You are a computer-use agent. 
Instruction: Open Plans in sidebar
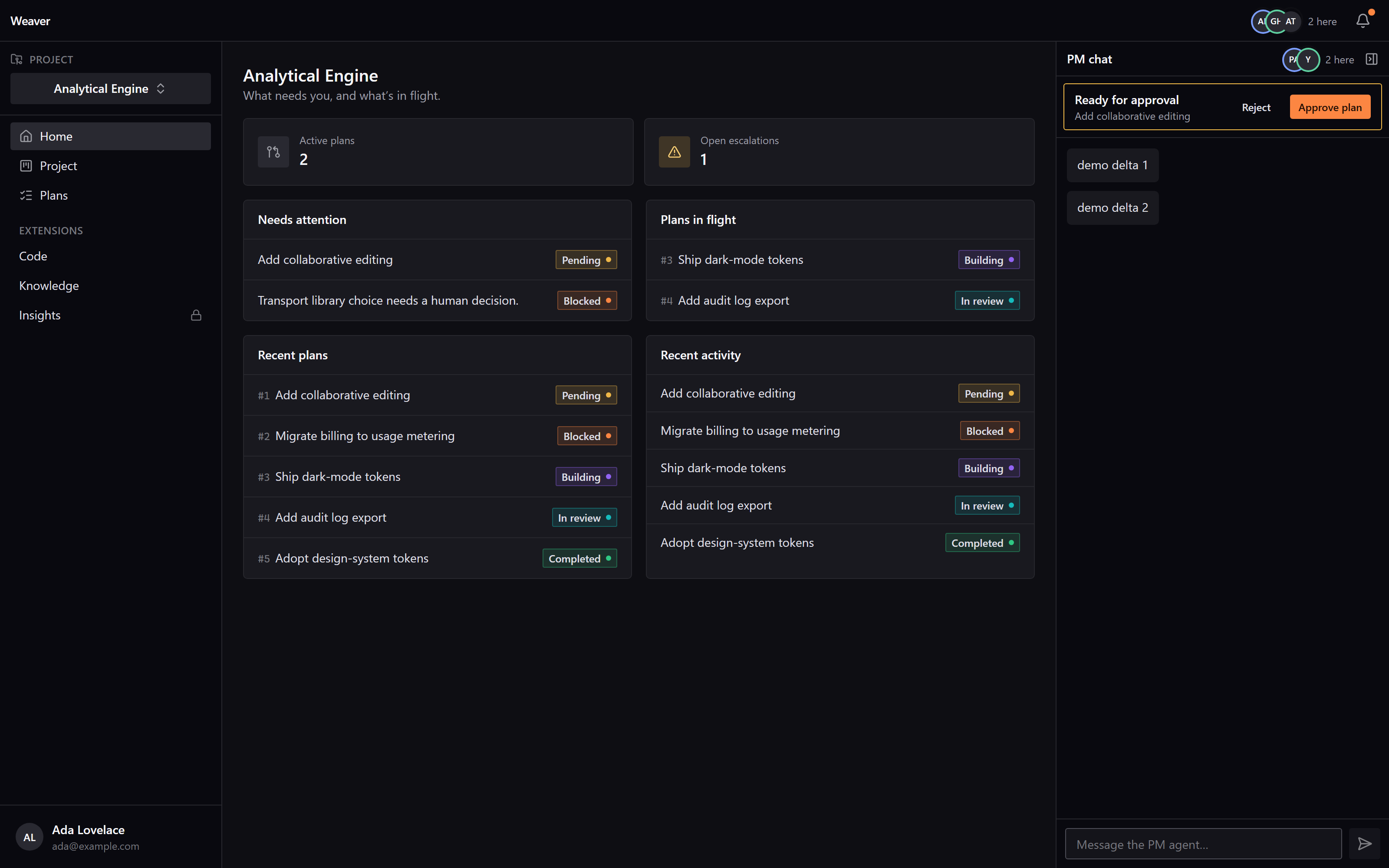pyautogui.click(x=110, y=195)
